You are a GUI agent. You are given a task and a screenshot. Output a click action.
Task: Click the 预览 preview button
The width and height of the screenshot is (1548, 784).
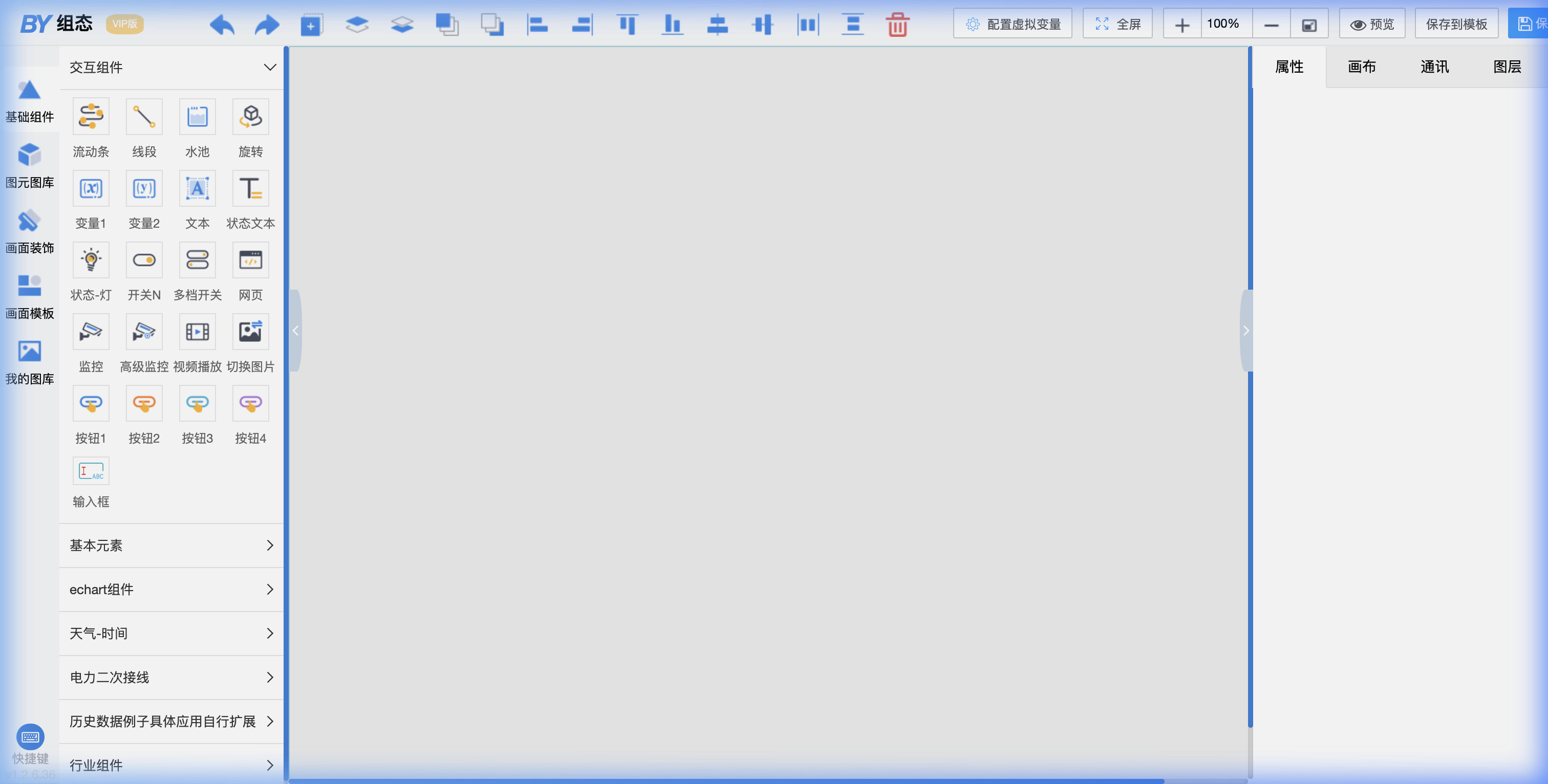point(1372,24)
